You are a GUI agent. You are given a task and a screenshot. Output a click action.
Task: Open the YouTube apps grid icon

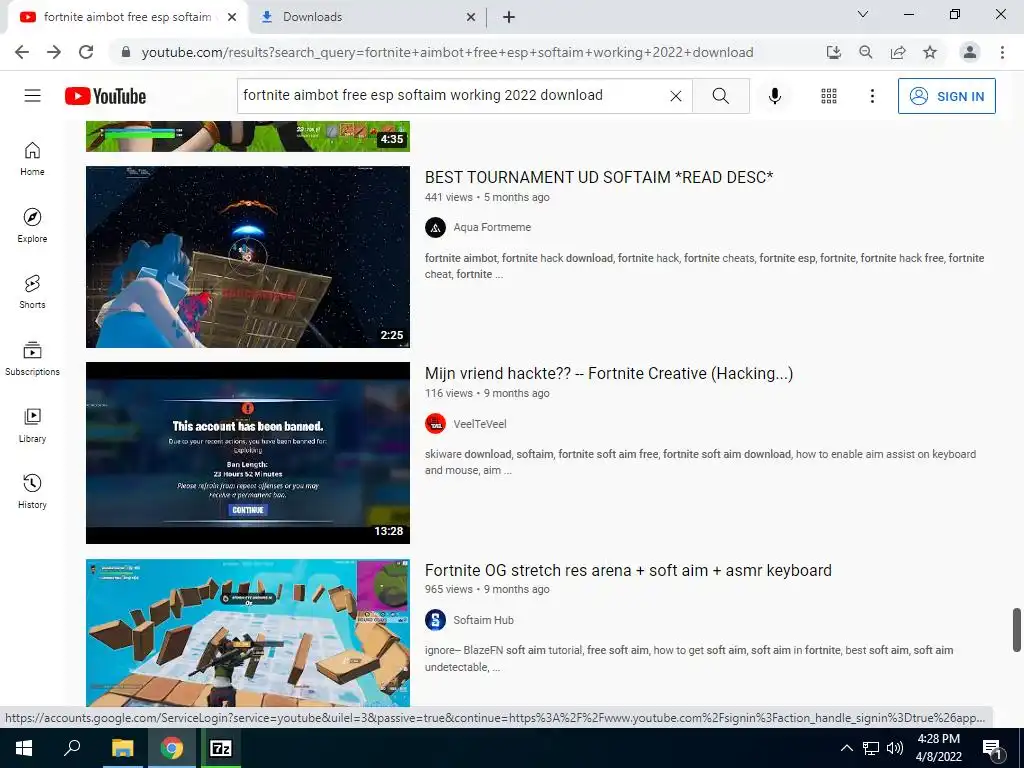(829, 96)
